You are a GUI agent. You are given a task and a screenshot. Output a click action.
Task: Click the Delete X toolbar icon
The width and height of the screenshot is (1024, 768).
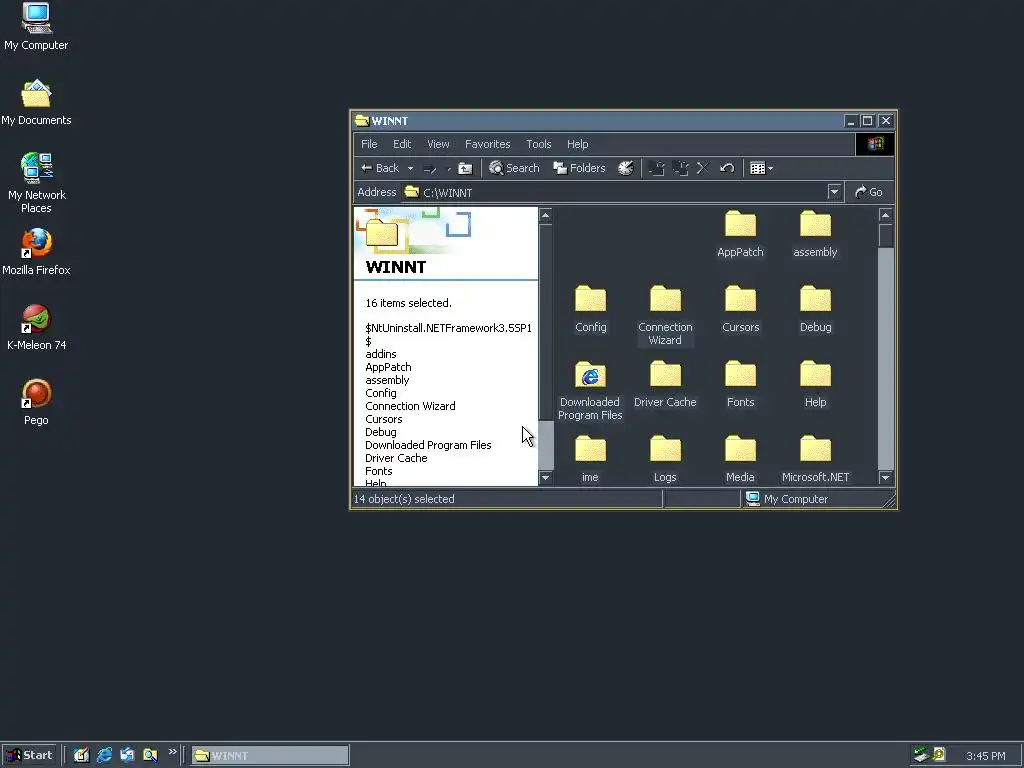(x=703, y=168)
